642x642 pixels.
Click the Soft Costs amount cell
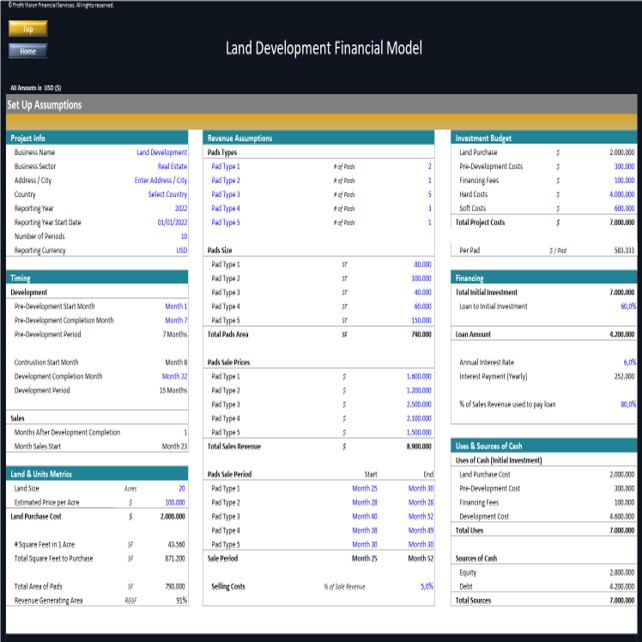(x=623, y=208)
